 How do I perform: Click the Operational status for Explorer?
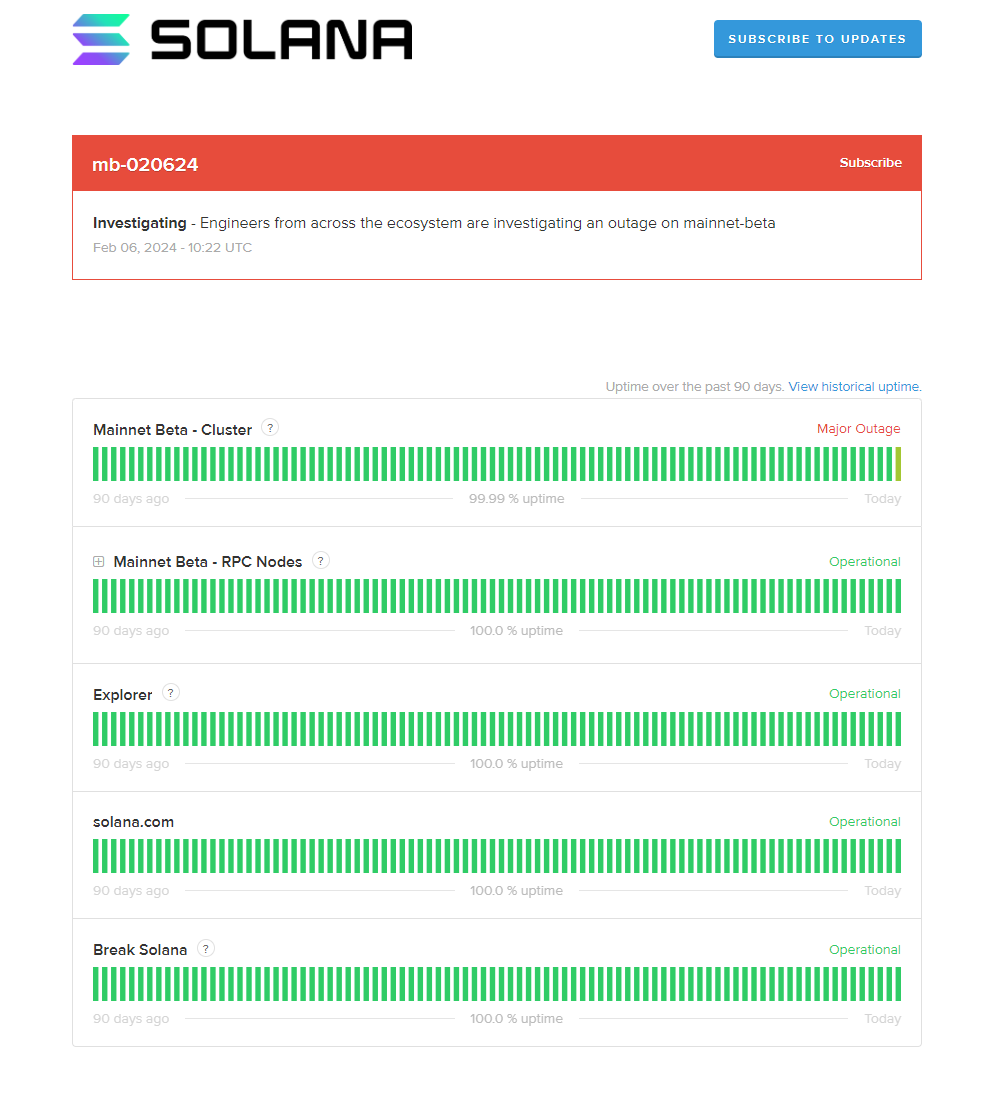pyautogui.click(x=864, y=694)
